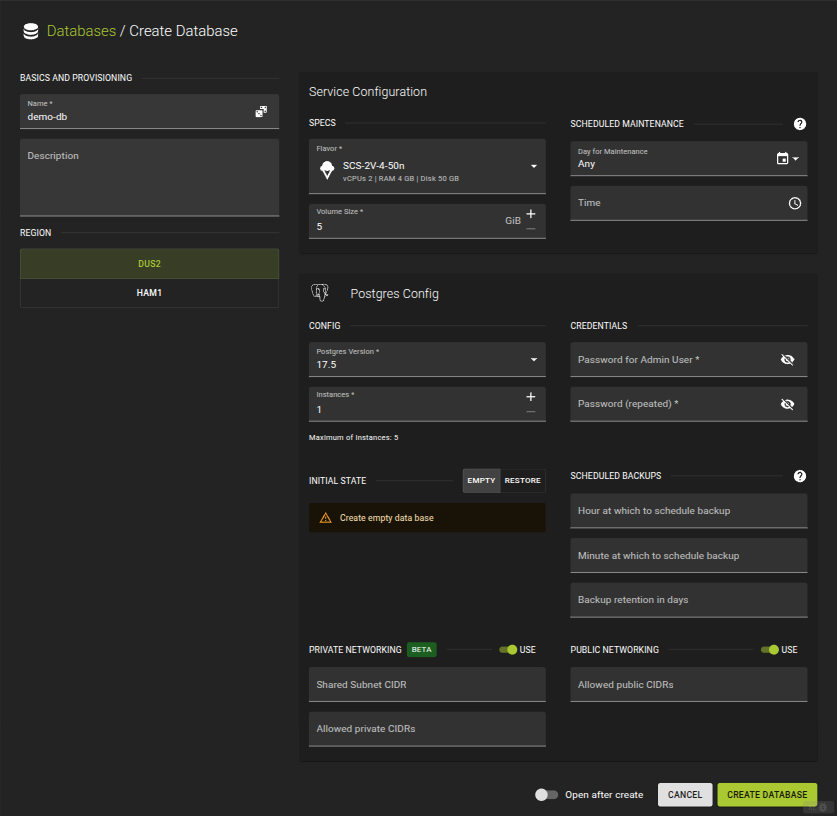Open the Scheduled Backups help icon

click(x=799, y=476)
